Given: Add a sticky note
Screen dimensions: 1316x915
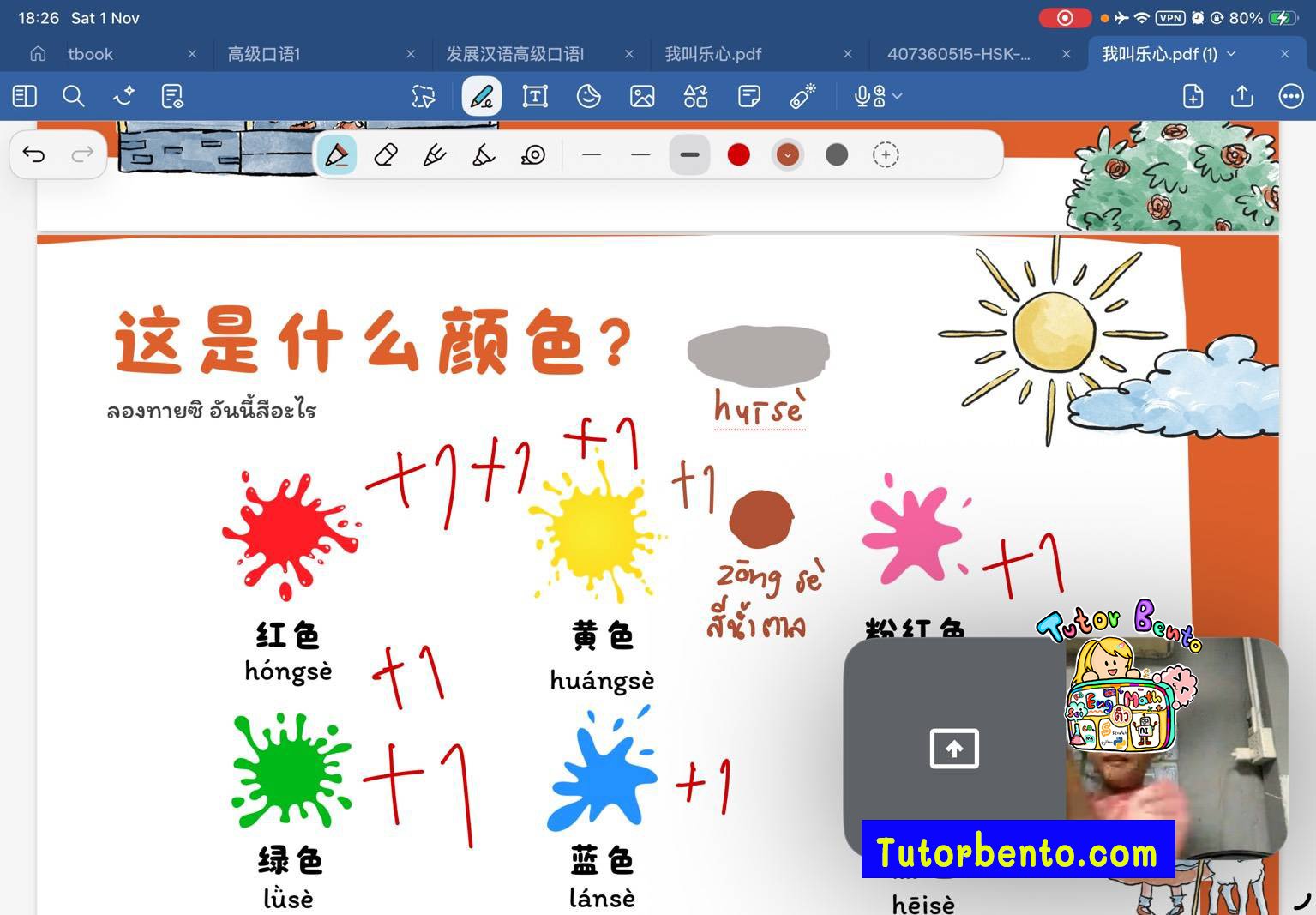Looking at the screenshot, I should (x=748, y=96).
